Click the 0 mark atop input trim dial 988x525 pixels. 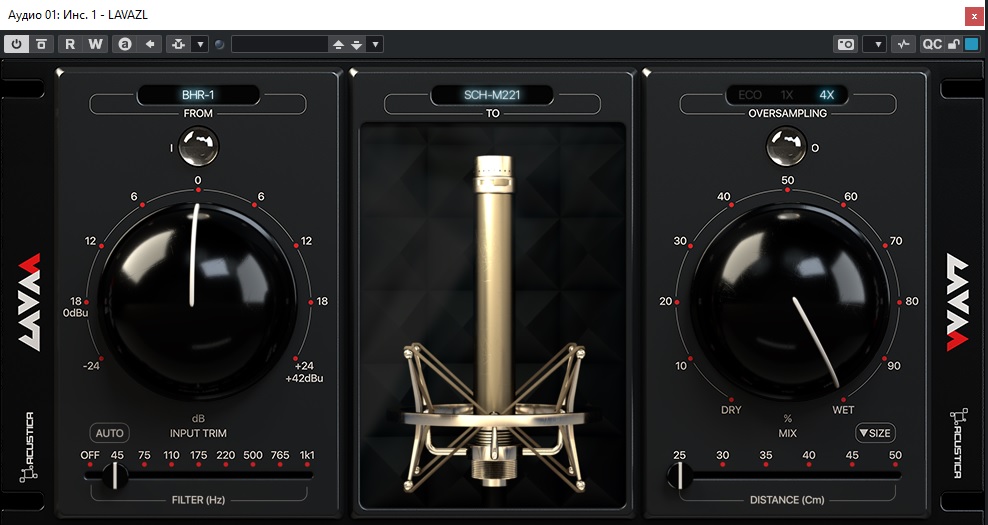point(198,180)
